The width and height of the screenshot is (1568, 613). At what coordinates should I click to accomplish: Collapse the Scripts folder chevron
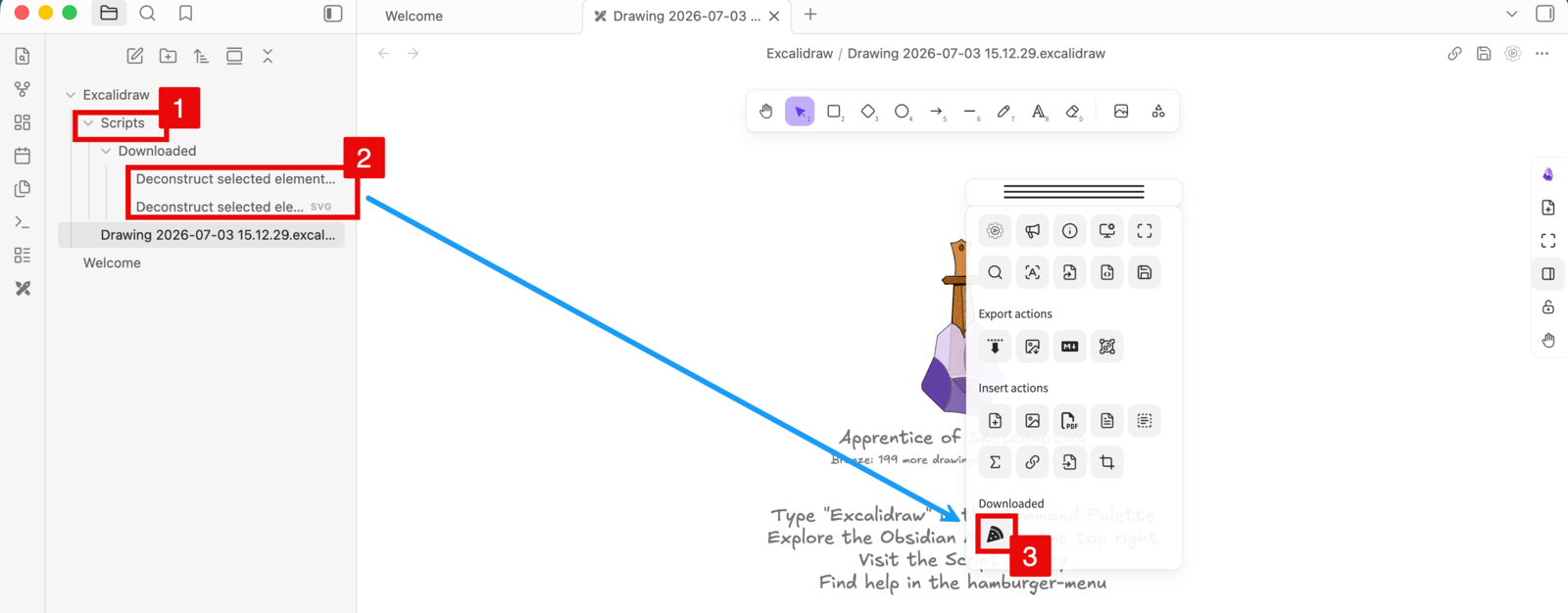(88, 123)
